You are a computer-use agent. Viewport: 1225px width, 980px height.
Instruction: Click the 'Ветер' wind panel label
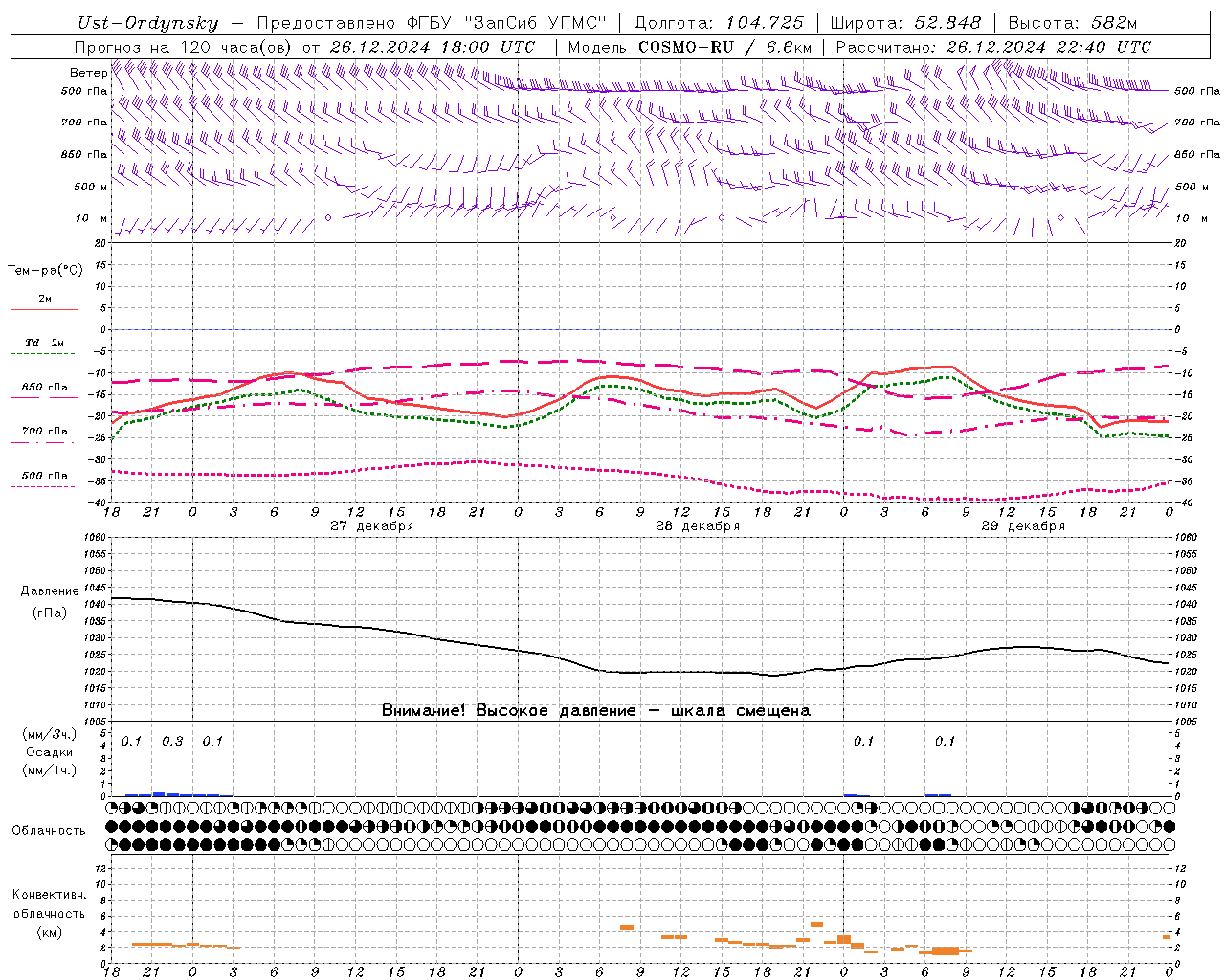click(88, 73)
